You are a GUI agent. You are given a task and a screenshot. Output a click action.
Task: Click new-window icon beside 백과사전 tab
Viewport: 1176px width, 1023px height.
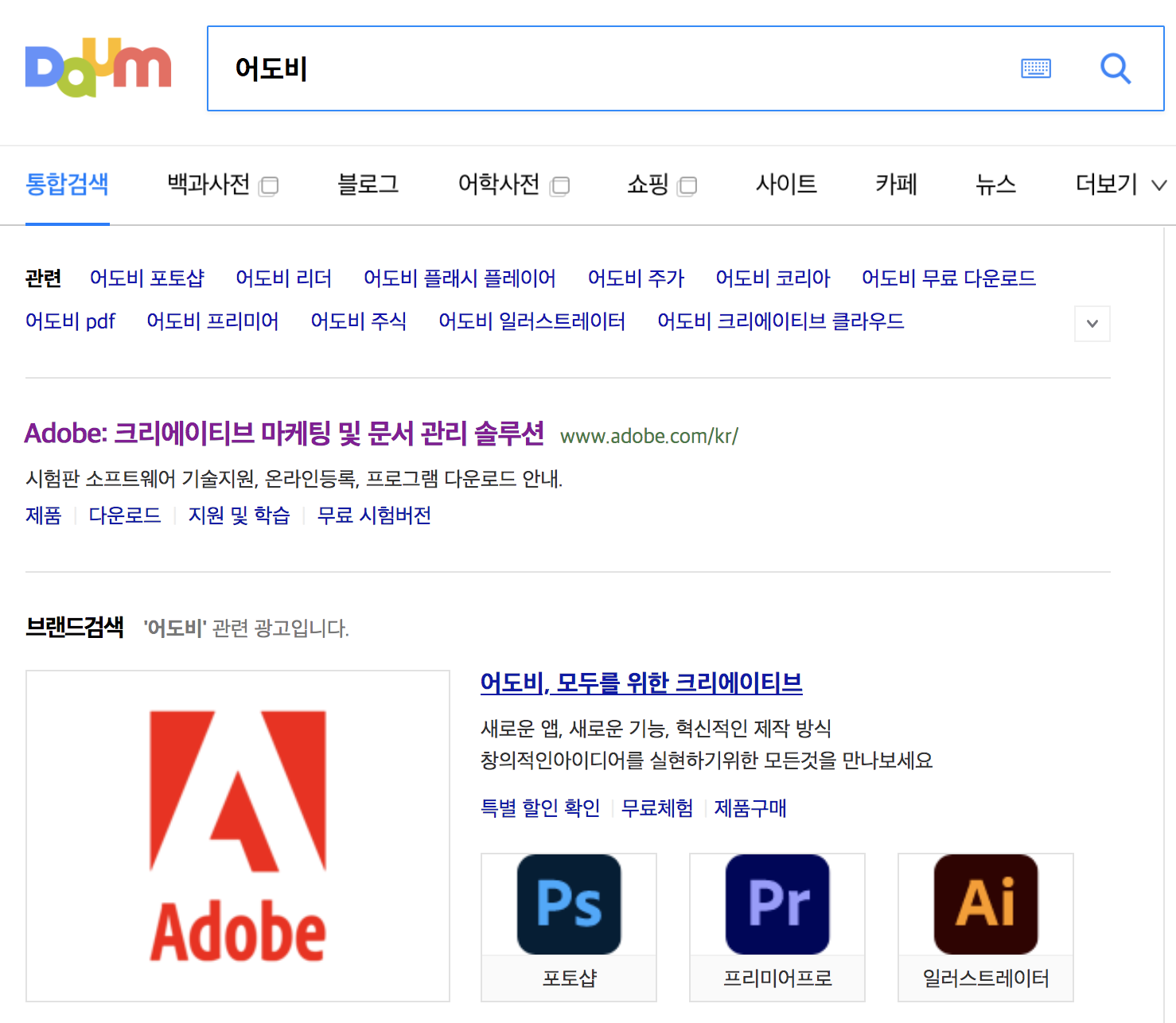click(x=269, y=186)
